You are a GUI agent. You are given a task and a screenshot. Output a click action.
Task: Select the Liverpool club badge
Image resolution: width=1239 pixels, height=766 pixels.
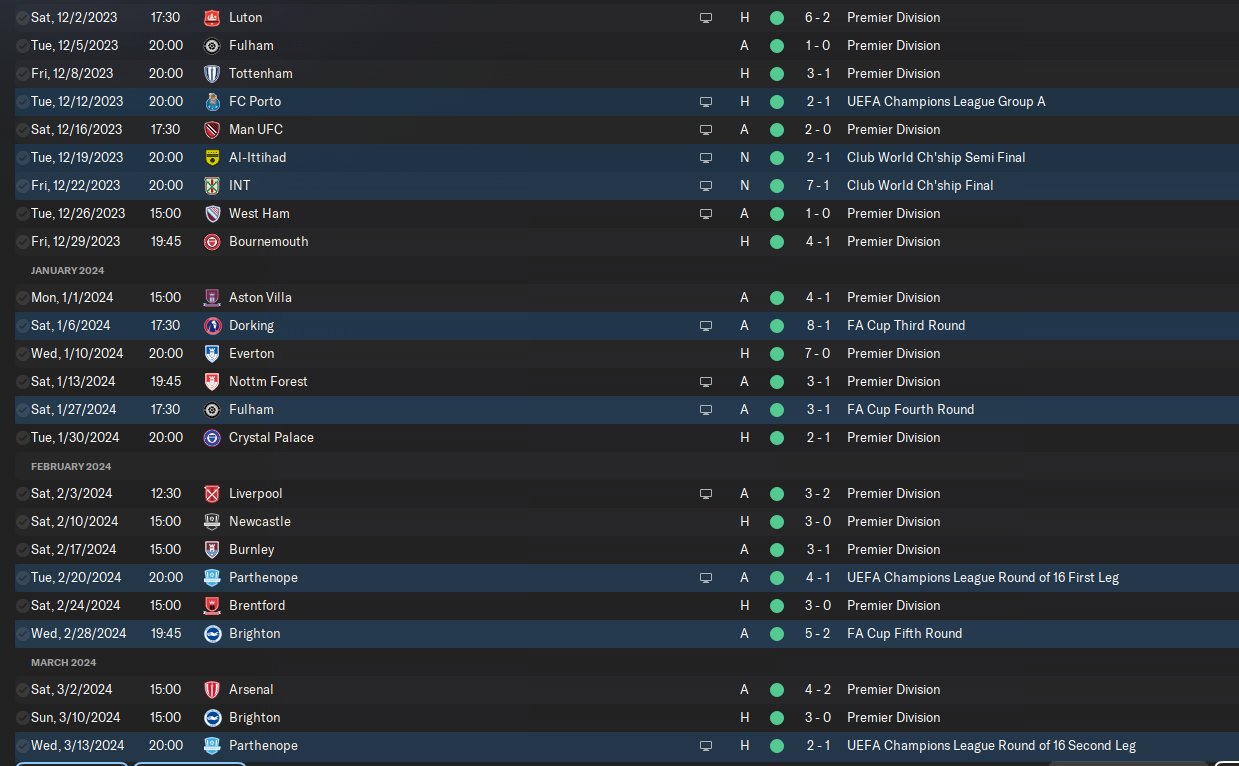[x=211, y=494]
